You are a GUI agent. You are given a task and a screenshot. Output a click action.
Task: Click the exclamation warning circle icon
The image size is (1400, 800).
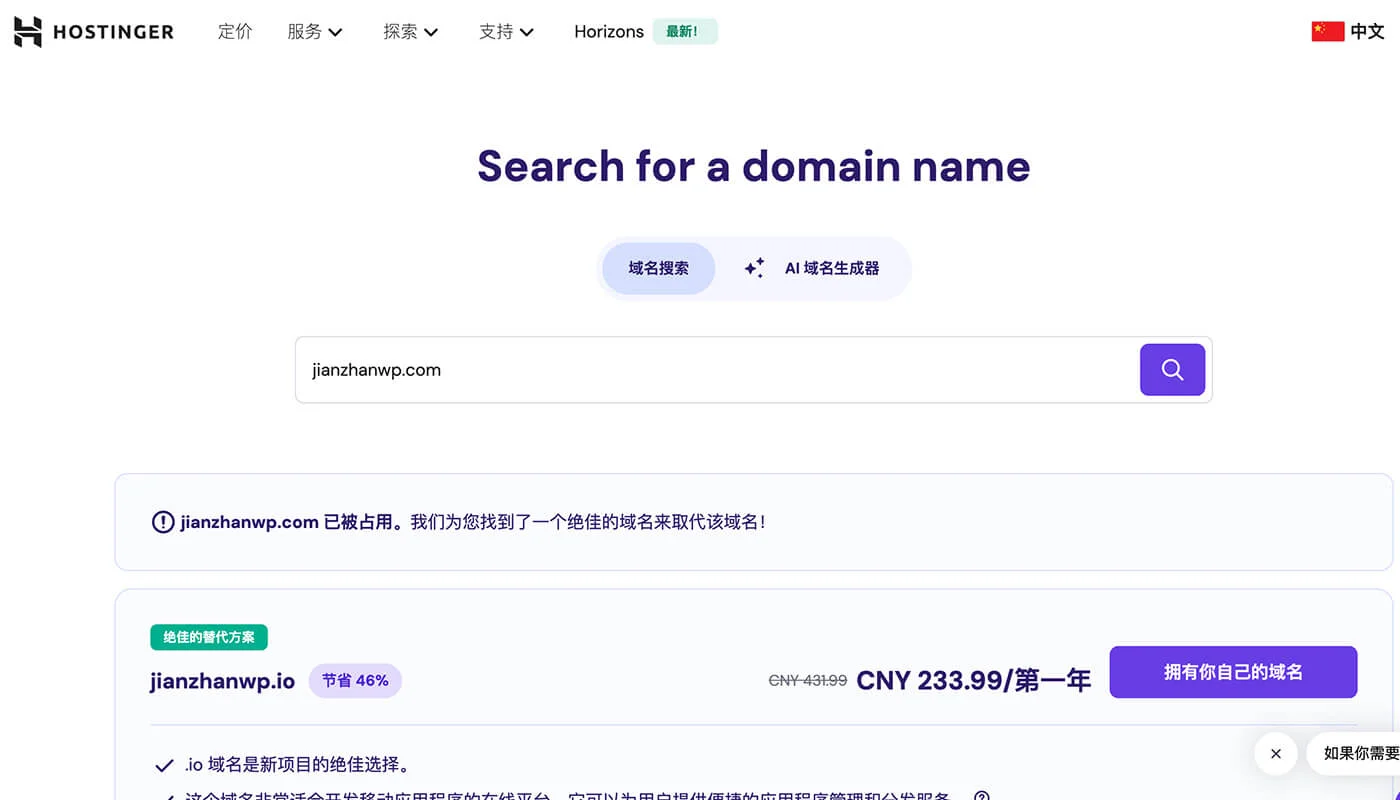click(162, 522)
